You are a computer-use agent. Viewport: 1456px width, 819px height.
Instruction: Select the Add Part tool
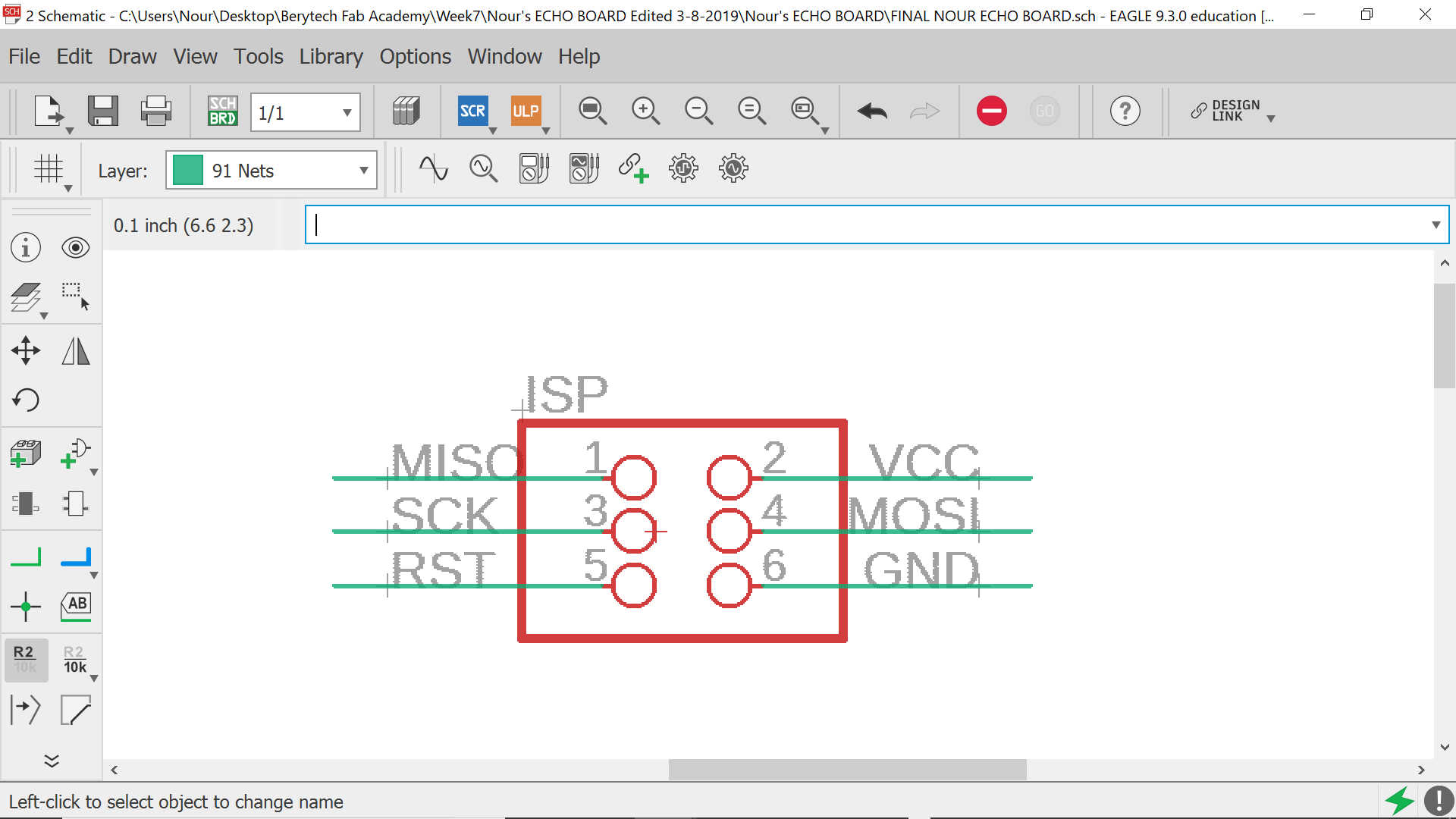(x=26, y=453)
